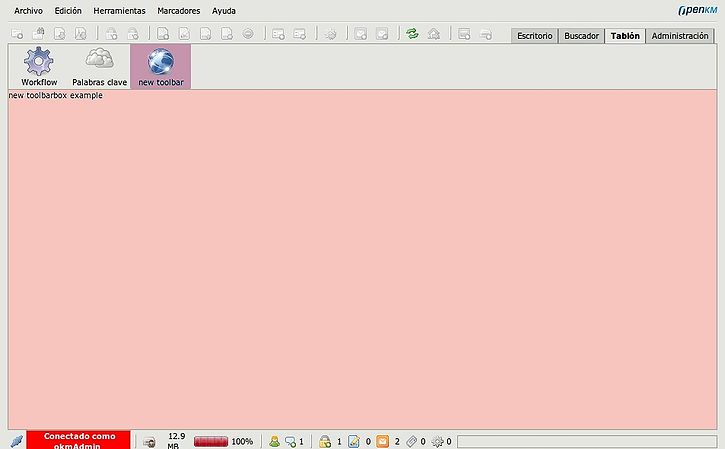This screenshot has width=725, height=449.
Task: Click the '100%' quota percentage text
Action: [242, 442]
